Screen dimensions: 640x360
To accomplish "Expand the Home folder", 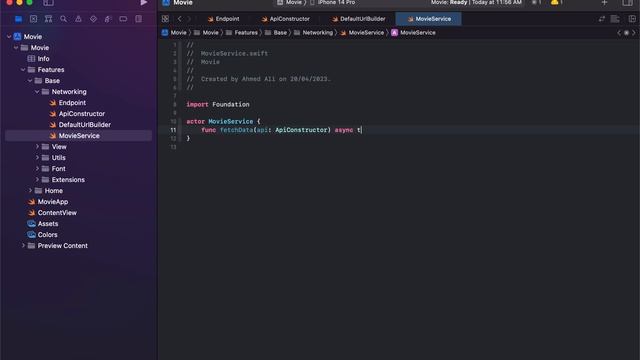I will click(x=30, y=191).
